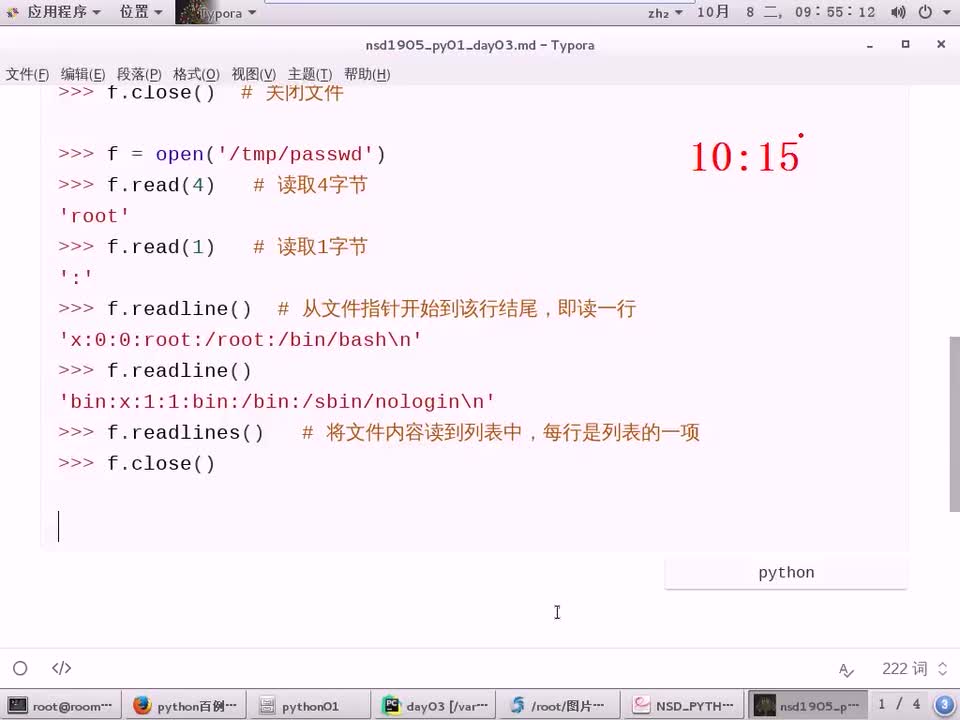Click the f.read(1) code line
This screenshot has width=960, height=720.
212,247
